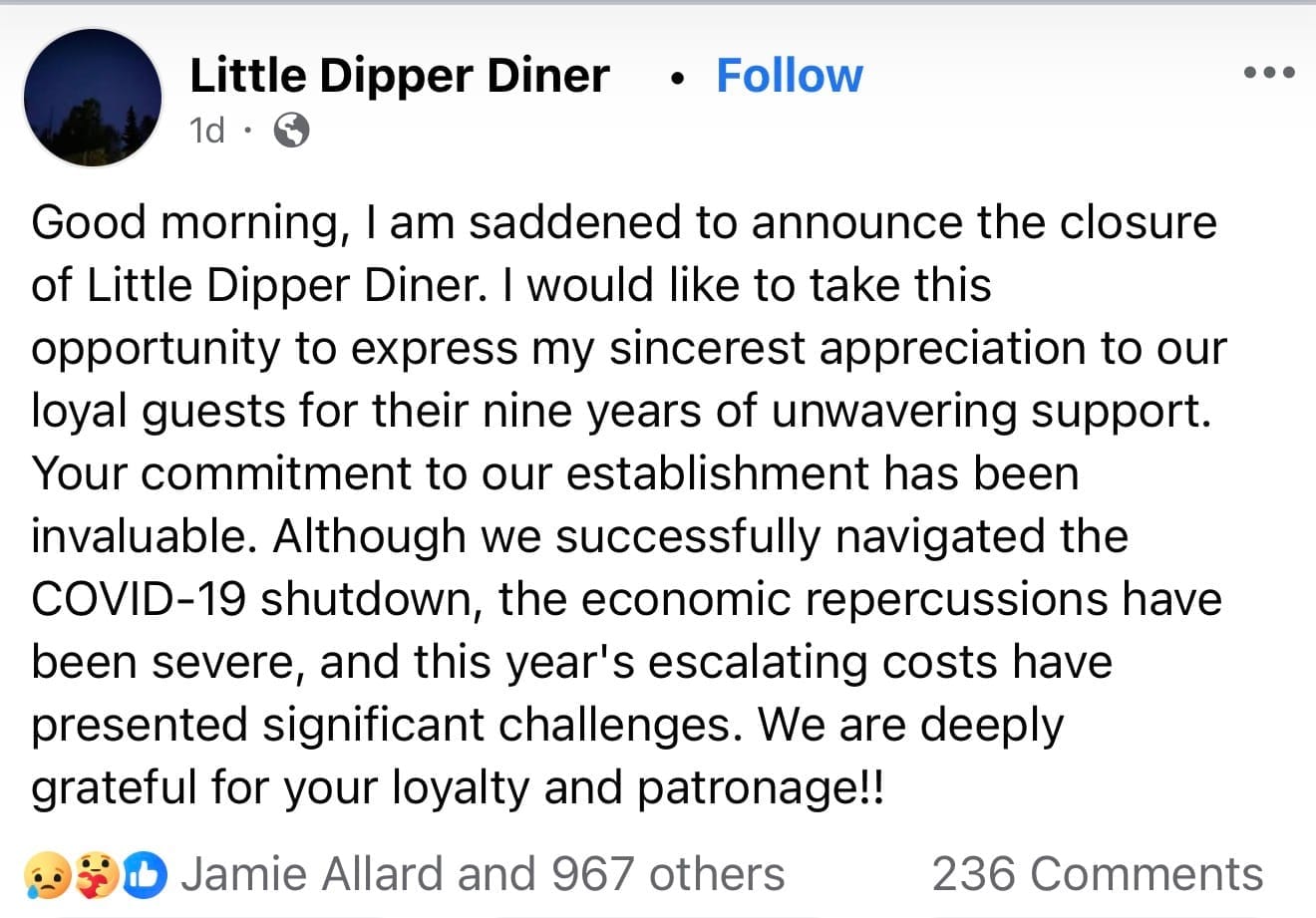The image size is (1316, 918).
Task: Open the 236 Comments link
Action: click(1097, 874)
